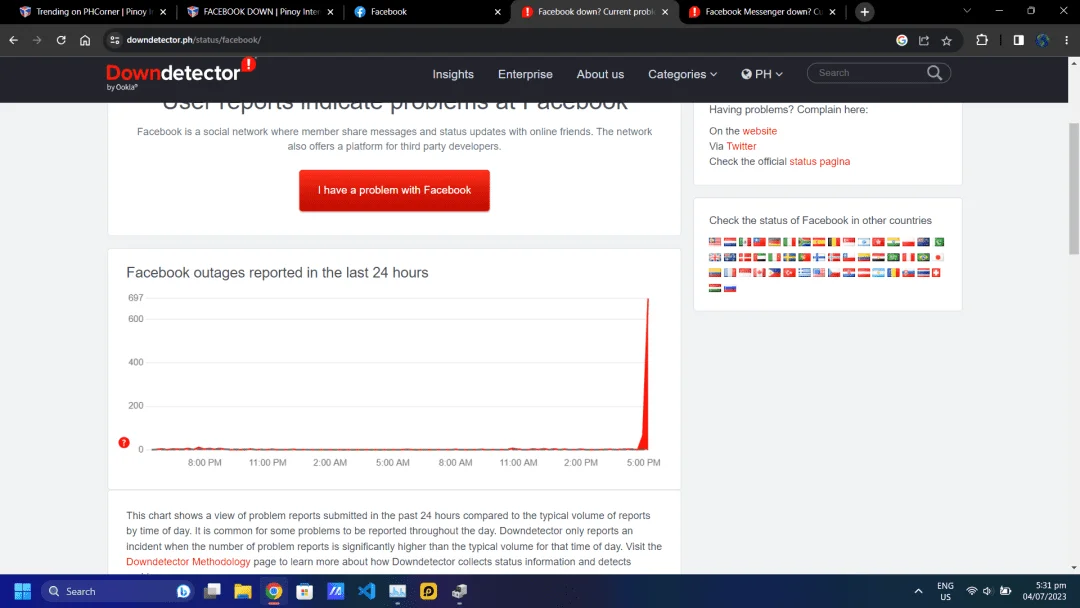Open a new browser tab
This screenshot has width=1080, height=608.
[x=864, y=12]
